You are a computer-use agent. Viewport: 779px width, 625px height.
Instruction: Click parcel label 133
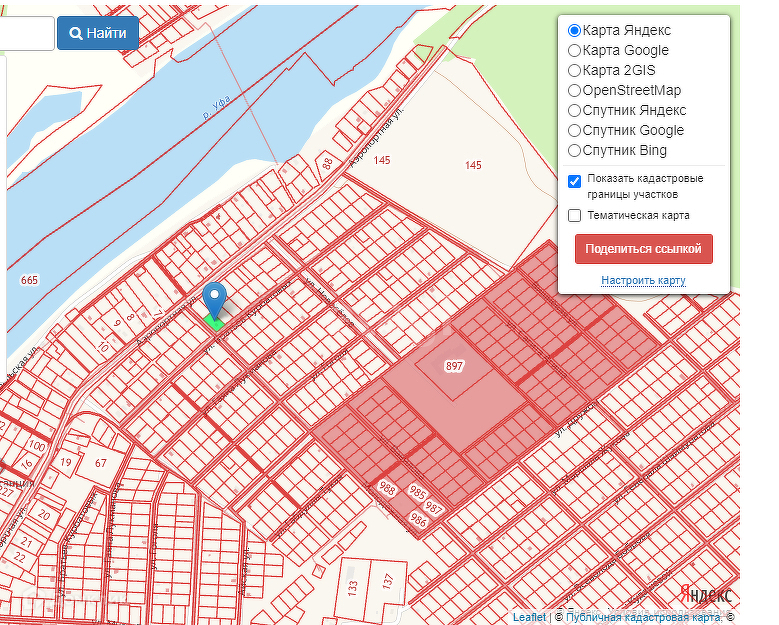click(353, 588)
